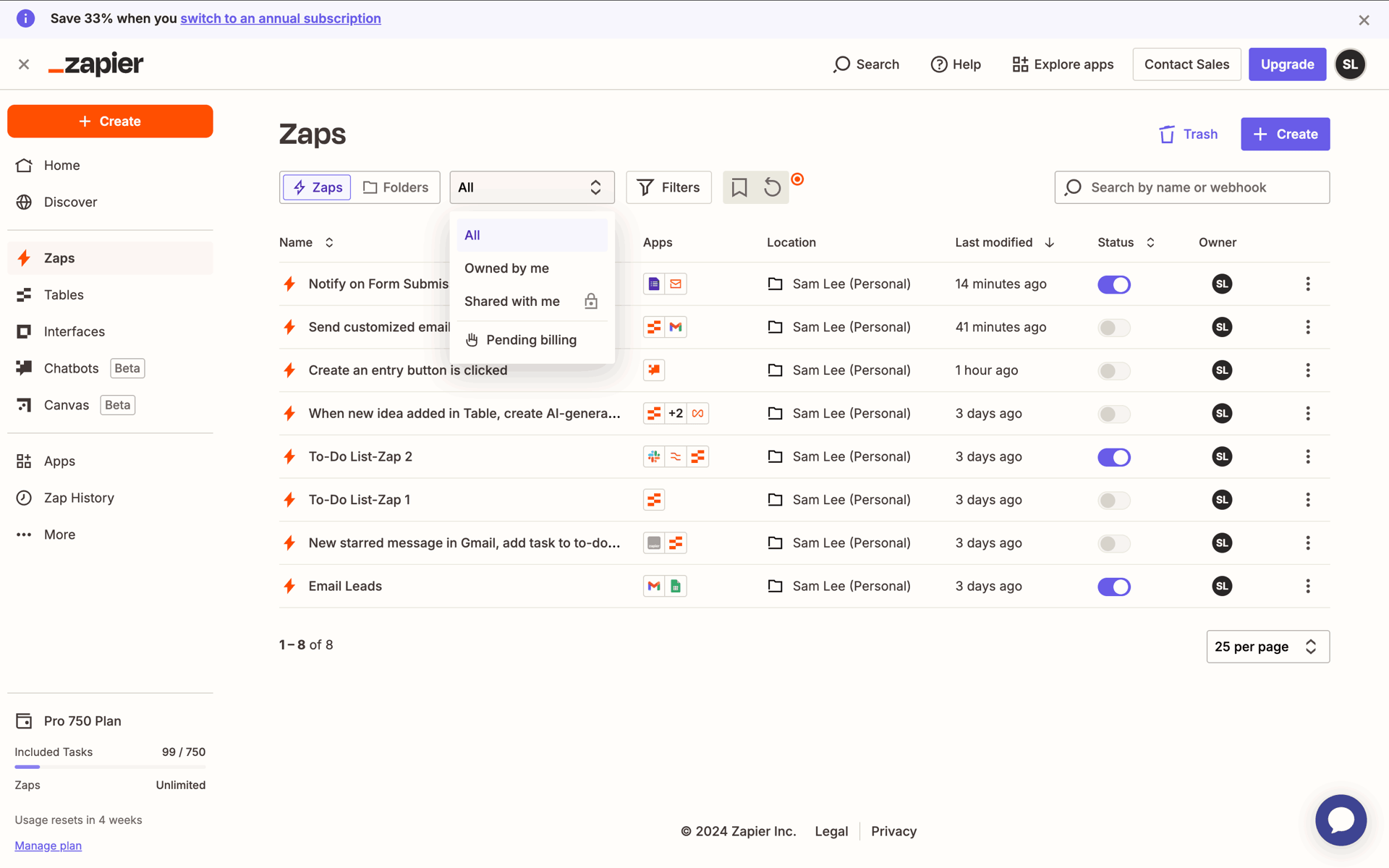Open actions menu for Notify on Form Submission zap
Image resolution: width=1389 pixels, height=868 pixels.
[x=1307, y=284]
